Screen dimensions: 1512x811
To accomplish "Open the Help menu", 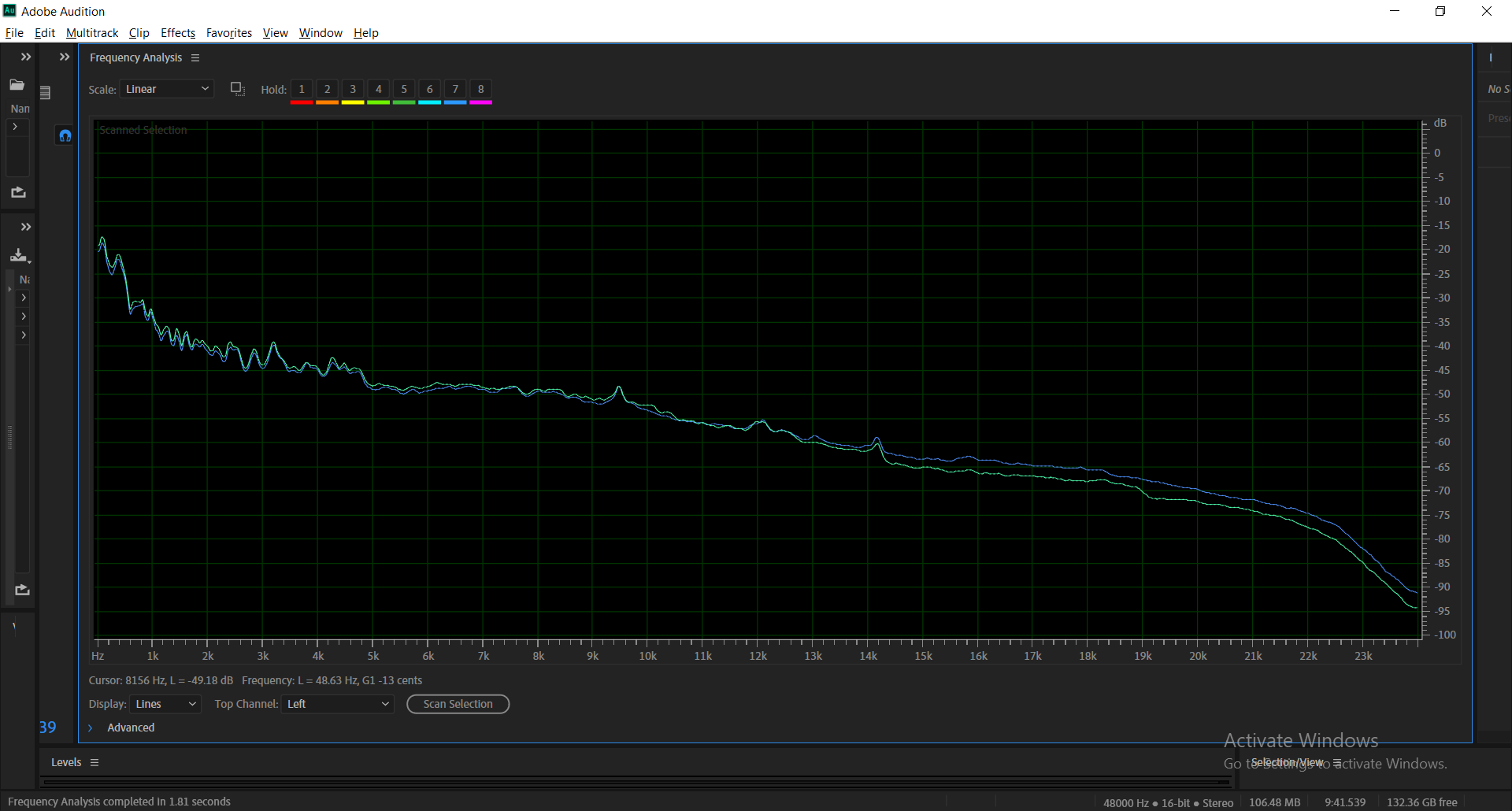I will pos(366,33).
